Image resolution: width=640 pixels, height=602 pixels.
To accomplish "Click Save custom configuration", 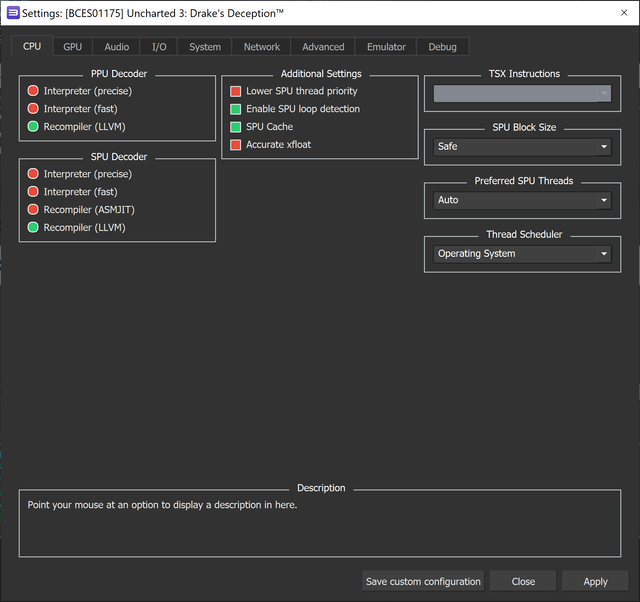I will tap(423, 581).
